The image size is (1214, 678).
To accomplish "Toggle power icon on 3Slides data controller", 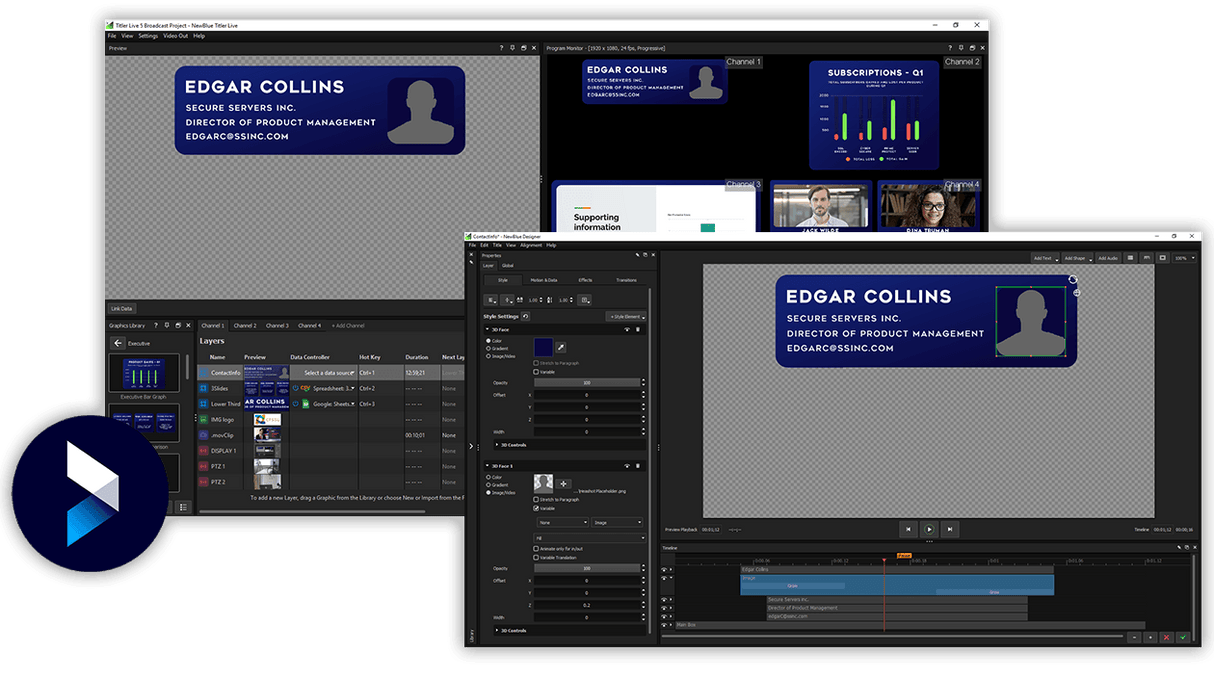I will pos(295,388).
